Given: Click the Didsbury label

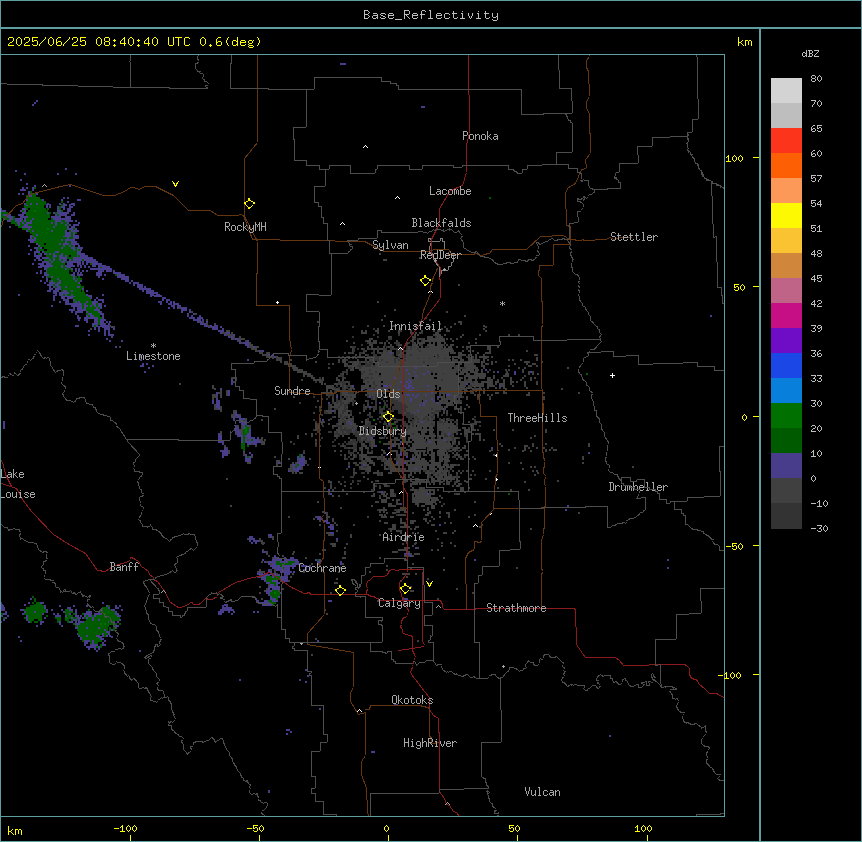Looking at the screenshot, I should click(x=383, y=431).
